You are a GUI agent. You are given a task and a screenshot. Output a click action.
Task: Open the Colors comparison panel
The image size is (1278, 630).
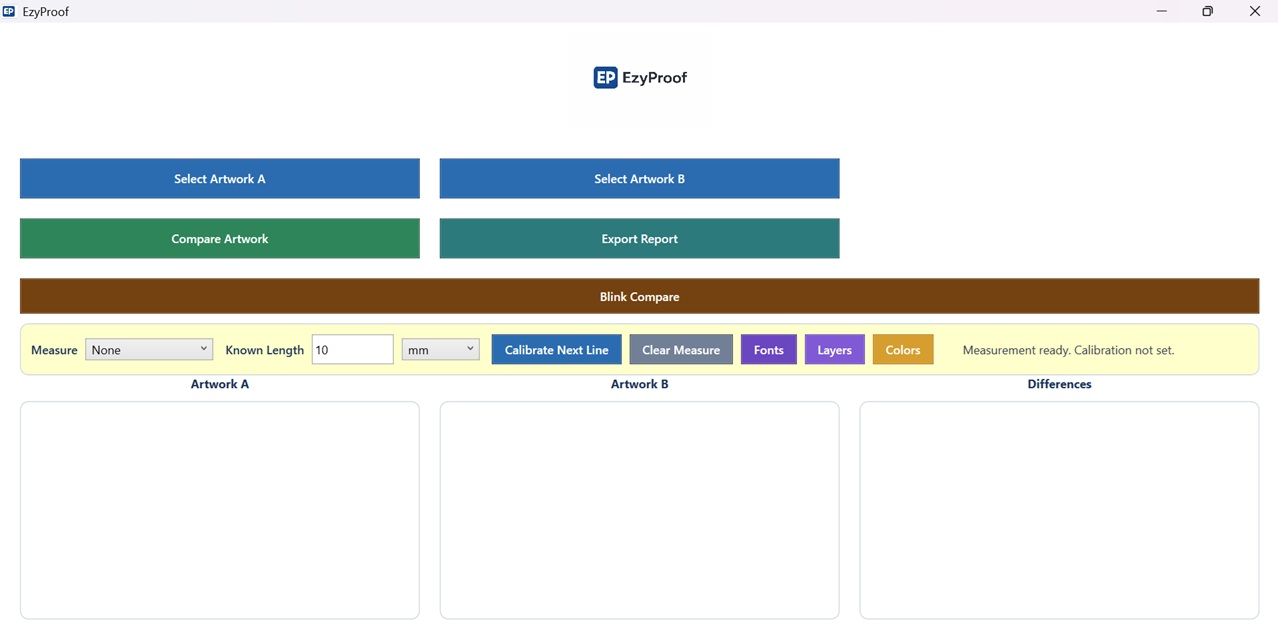coord(902,349)
